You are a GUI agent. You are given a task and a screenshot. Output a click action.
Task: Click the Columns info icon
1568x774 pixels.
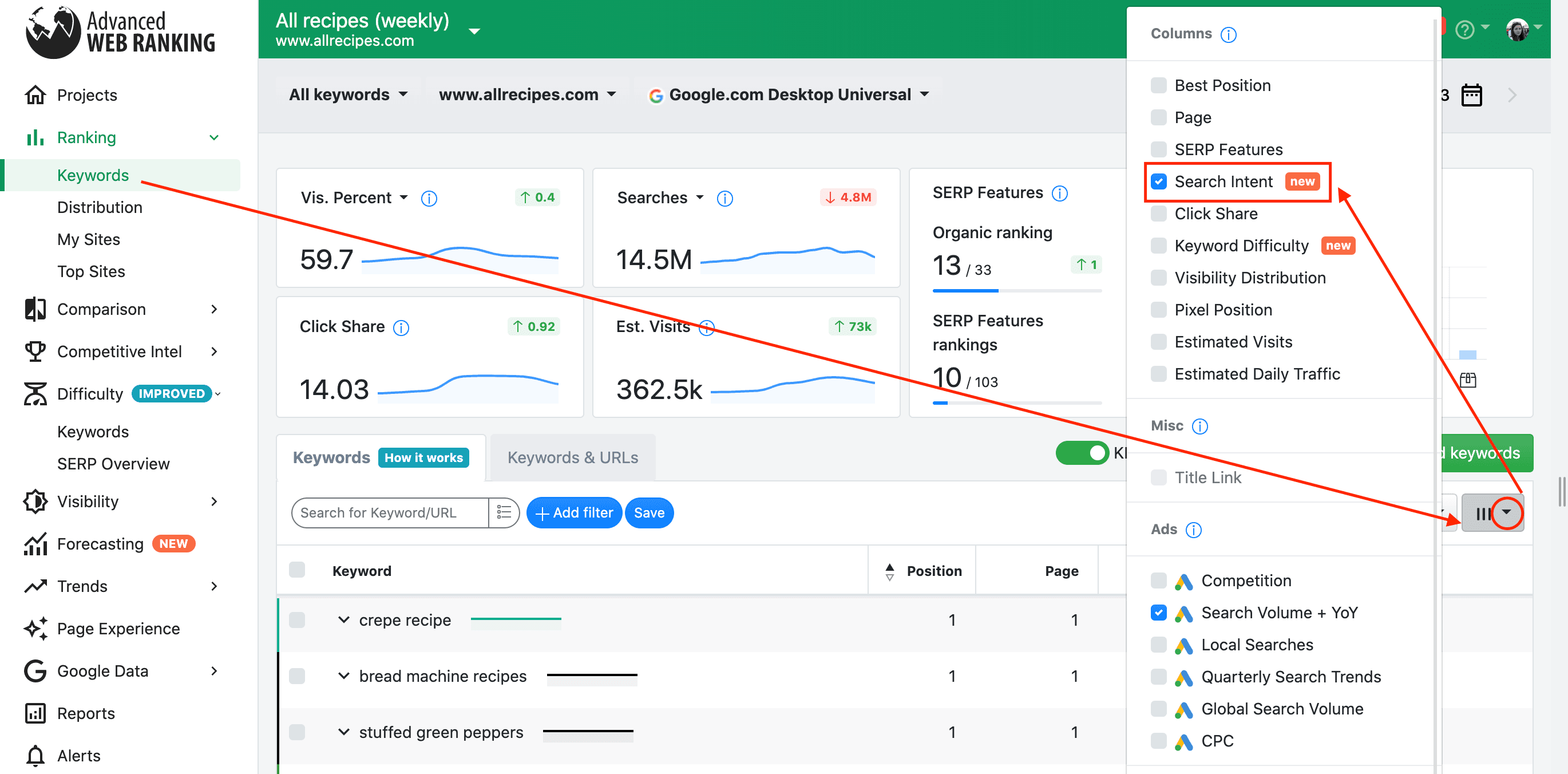coord(1228,35)
